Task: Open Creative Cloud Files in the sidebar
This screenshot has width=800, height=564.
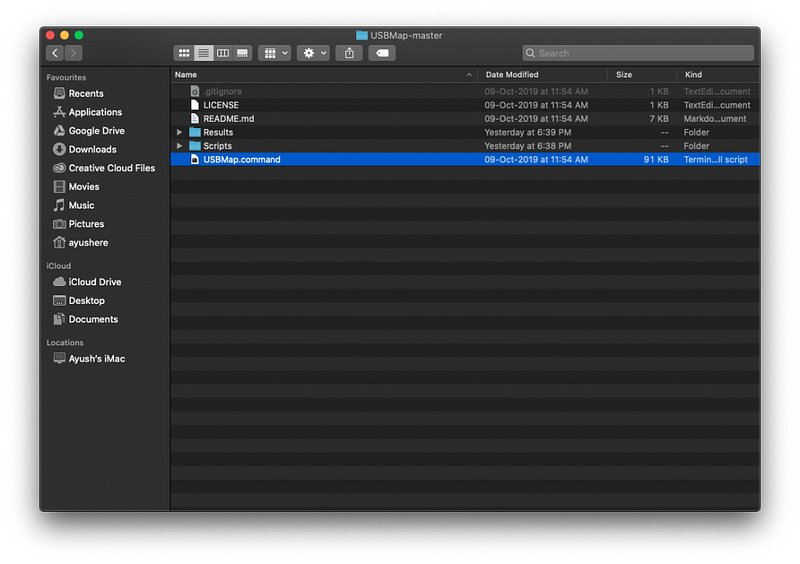Action: pyautogui.click(x=104, y=168)
